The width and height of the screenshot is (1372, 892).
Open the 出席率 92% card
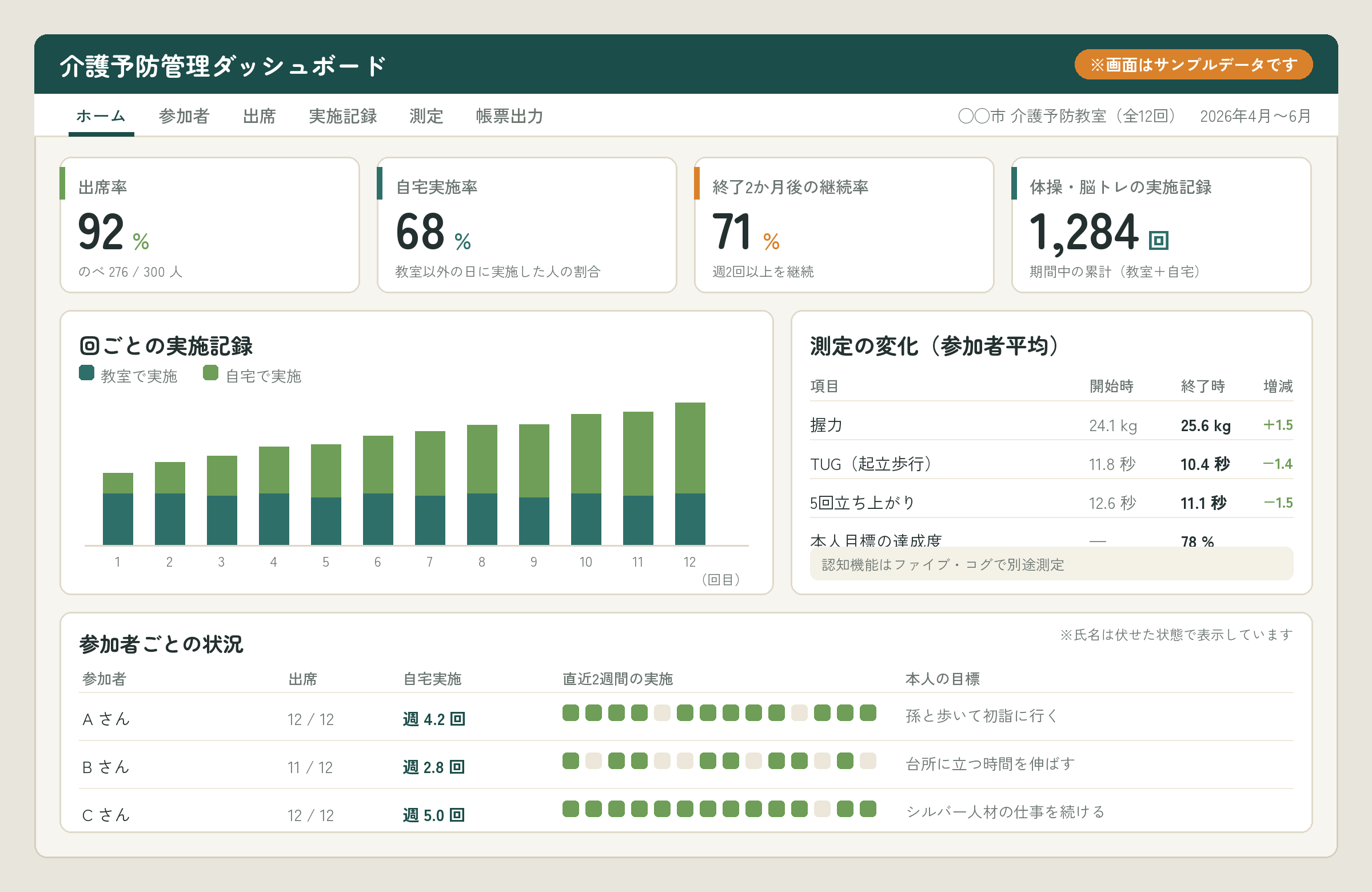(210, 225)
